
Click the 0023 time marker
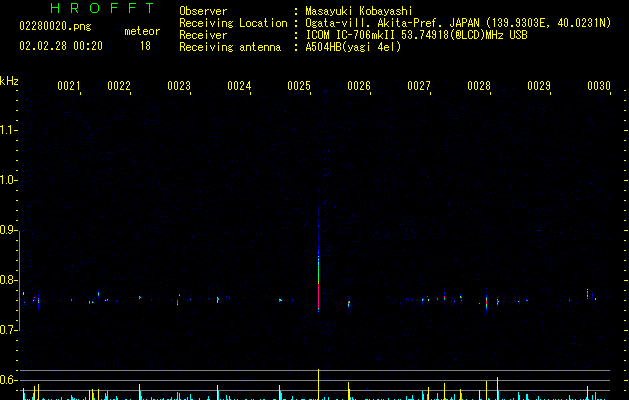pos(179,85)
